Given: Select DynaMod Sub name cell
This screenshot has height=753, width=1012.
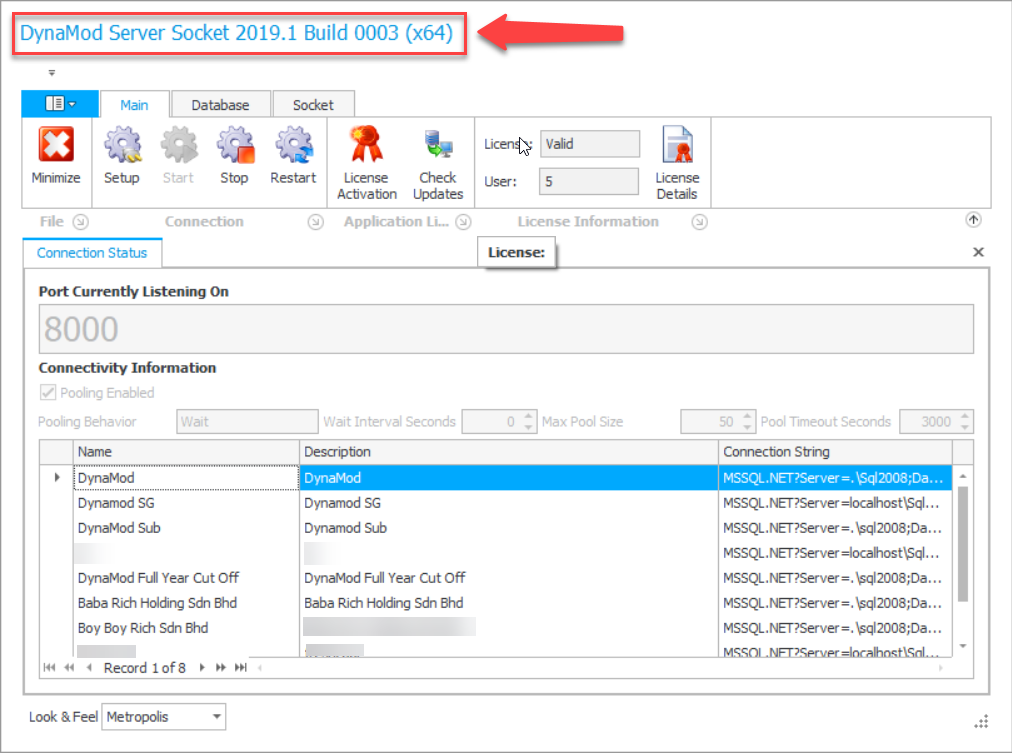Looking at the screenshot, I should pos(186,528).
